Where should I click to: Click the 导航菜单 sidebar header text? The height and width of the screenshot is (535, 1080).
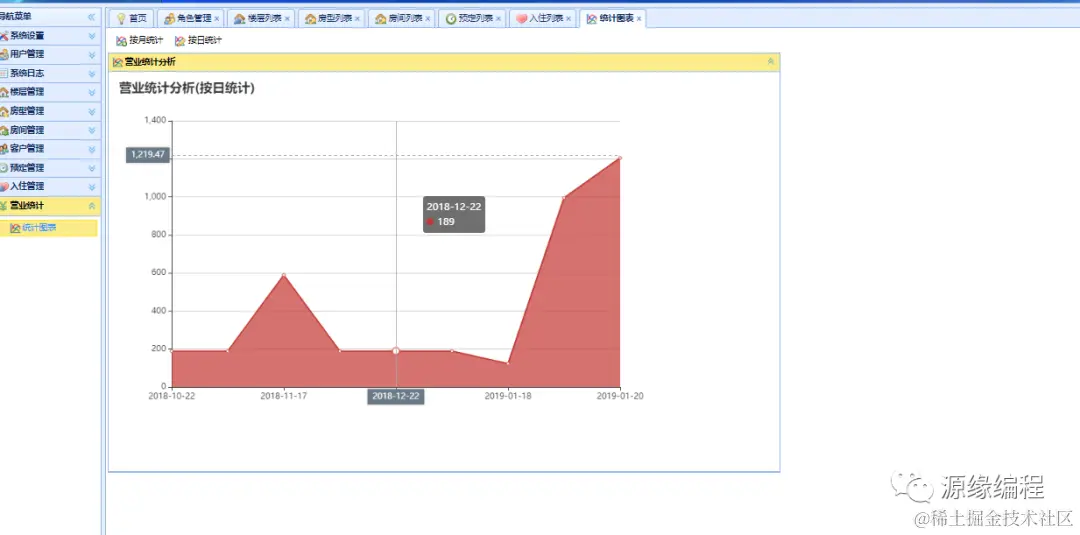click(16, 16)
